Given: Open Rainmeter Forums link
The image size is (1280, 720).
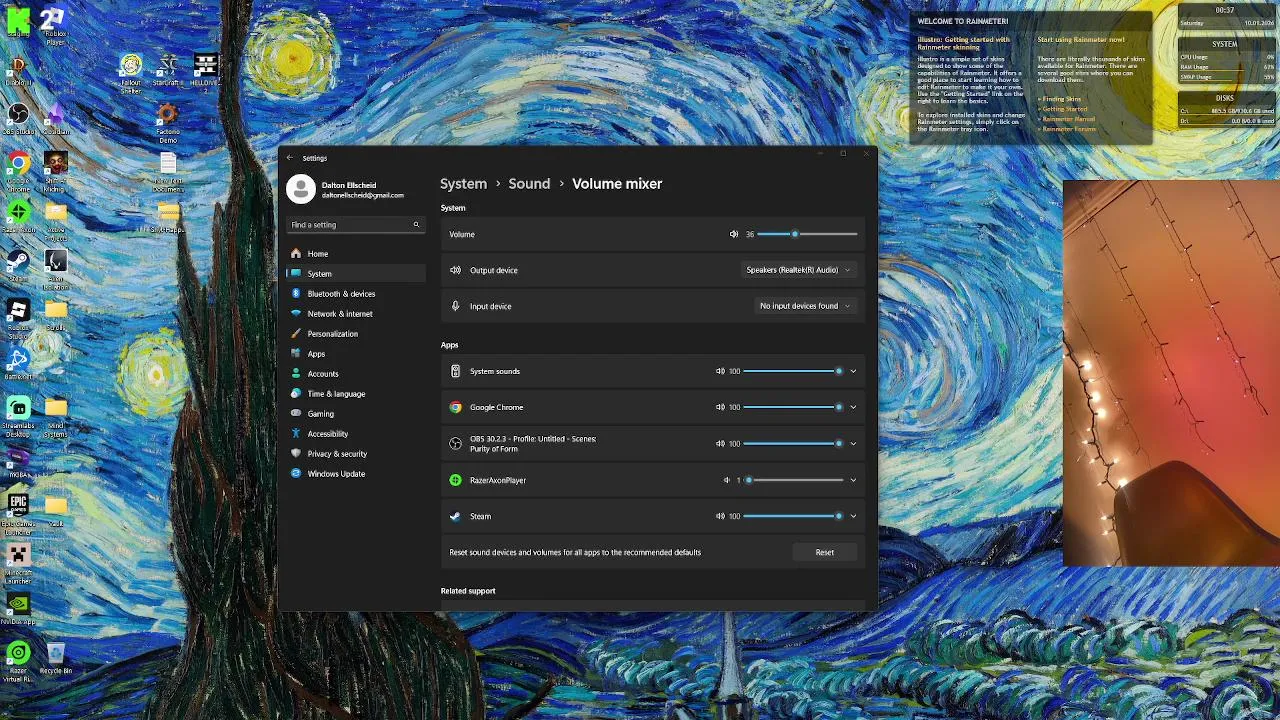Looking at the screenshot, I should (1067, 129).
